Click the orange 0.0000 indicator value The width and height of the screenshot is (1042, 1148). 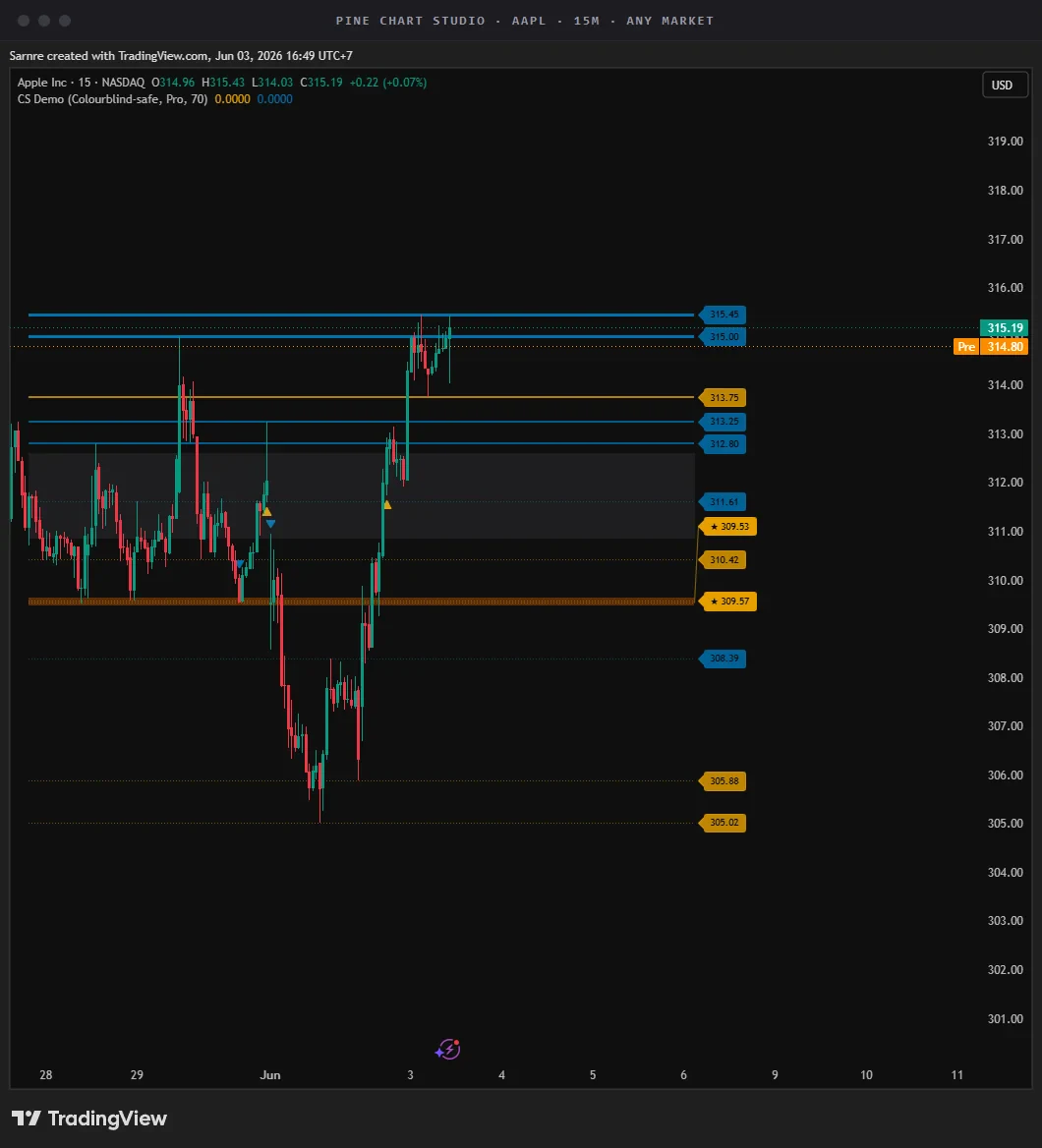tap(232, 99)
